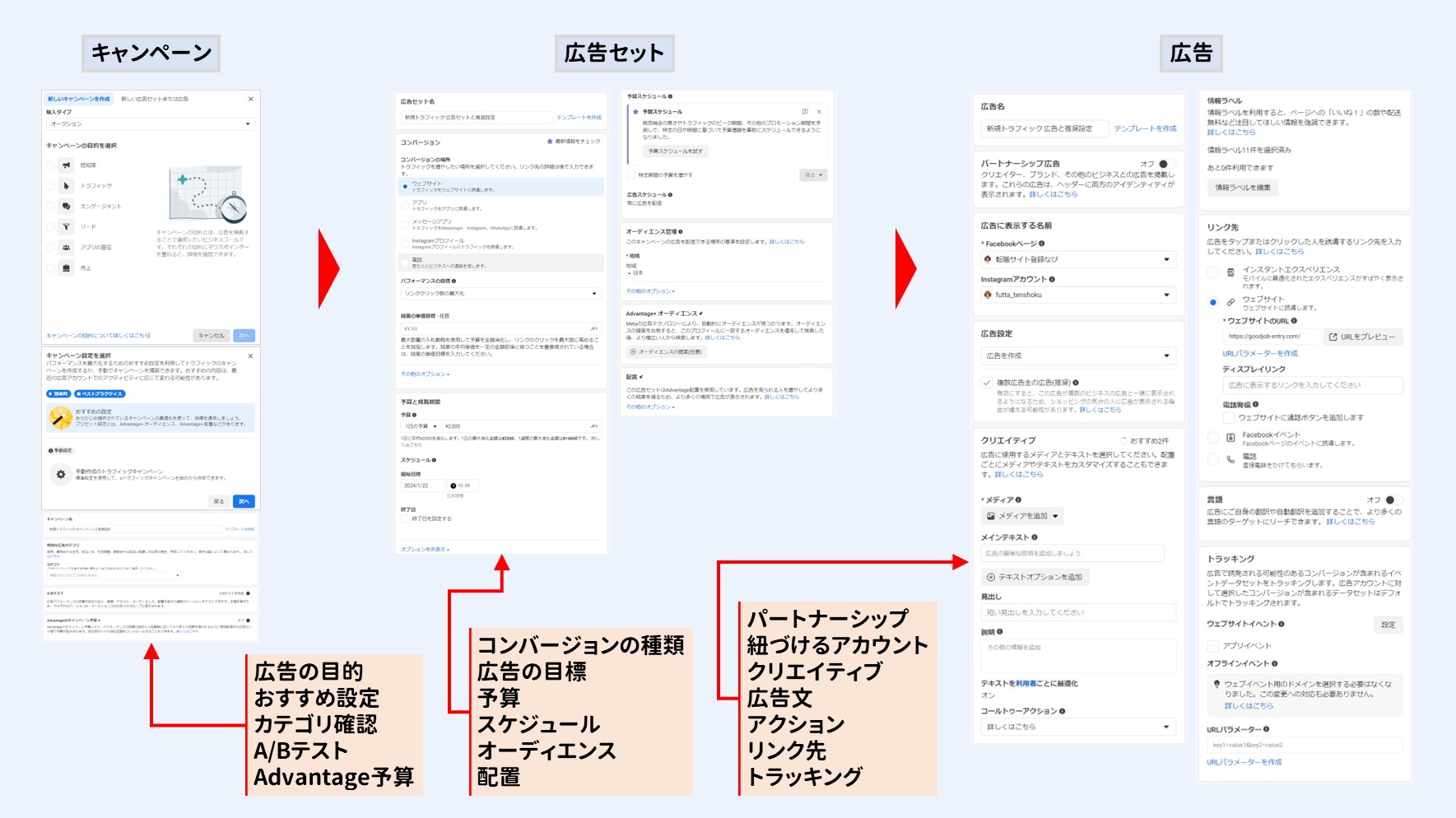
Task: Click the キャンセル button
Action: coord(212,336)
